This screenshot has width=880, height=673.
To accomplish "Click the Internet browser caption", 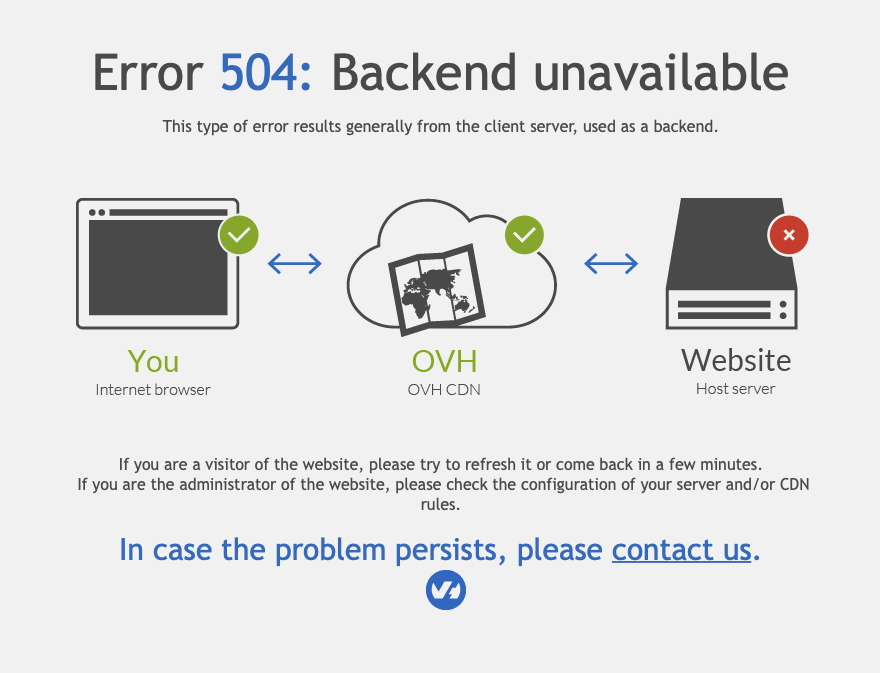I will click(153, 390).
